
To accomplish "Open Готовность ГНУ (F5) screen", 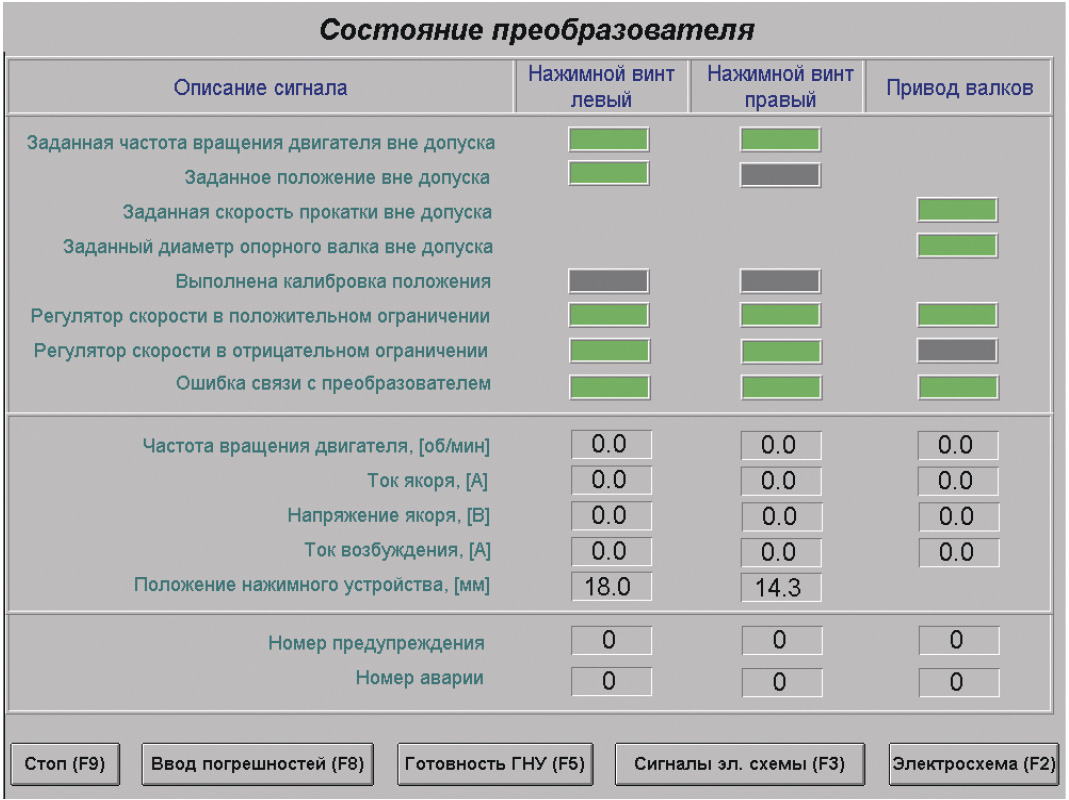I will [x=494, y=765].
